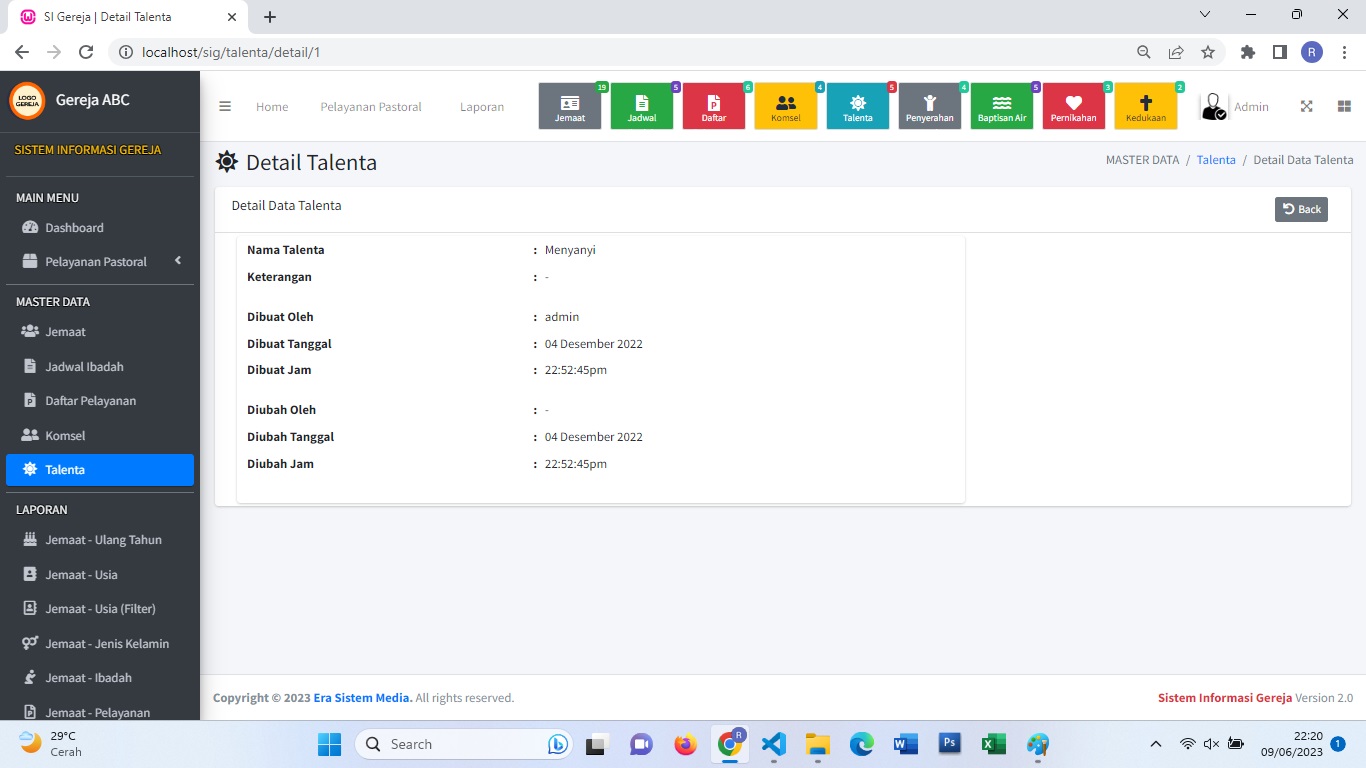Click the Back button
The height and width of the screenshot is (768, 1366).
click(x=1301, y=209)
